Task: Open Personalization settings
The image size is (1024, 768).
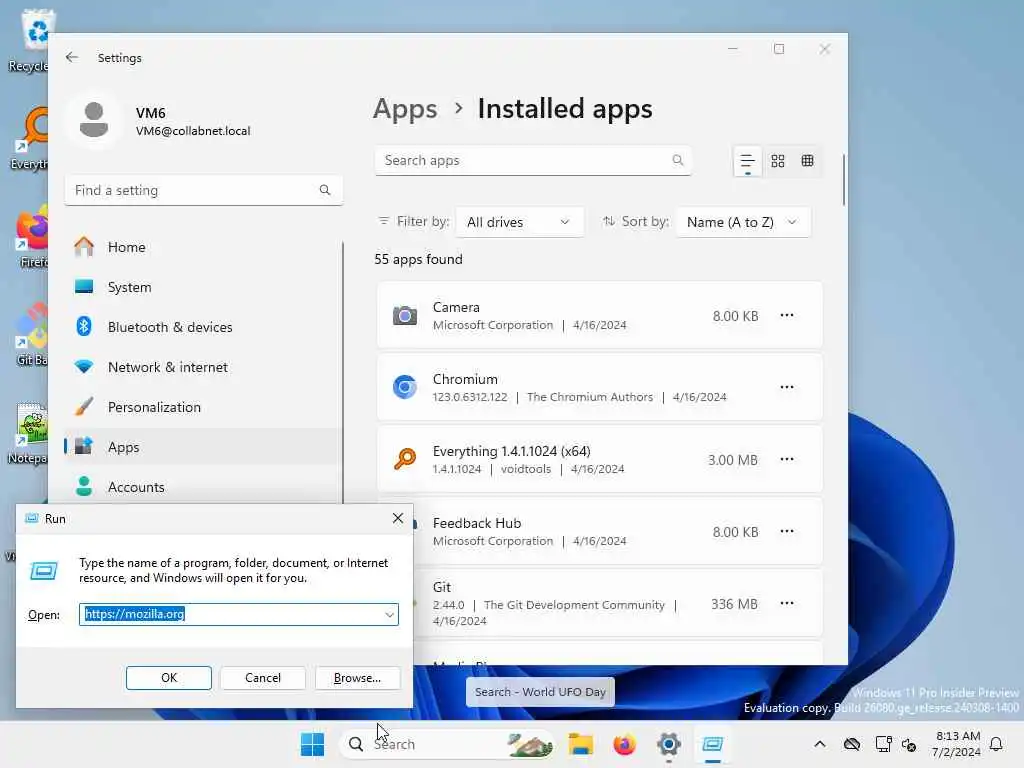Action: (203, 407)
